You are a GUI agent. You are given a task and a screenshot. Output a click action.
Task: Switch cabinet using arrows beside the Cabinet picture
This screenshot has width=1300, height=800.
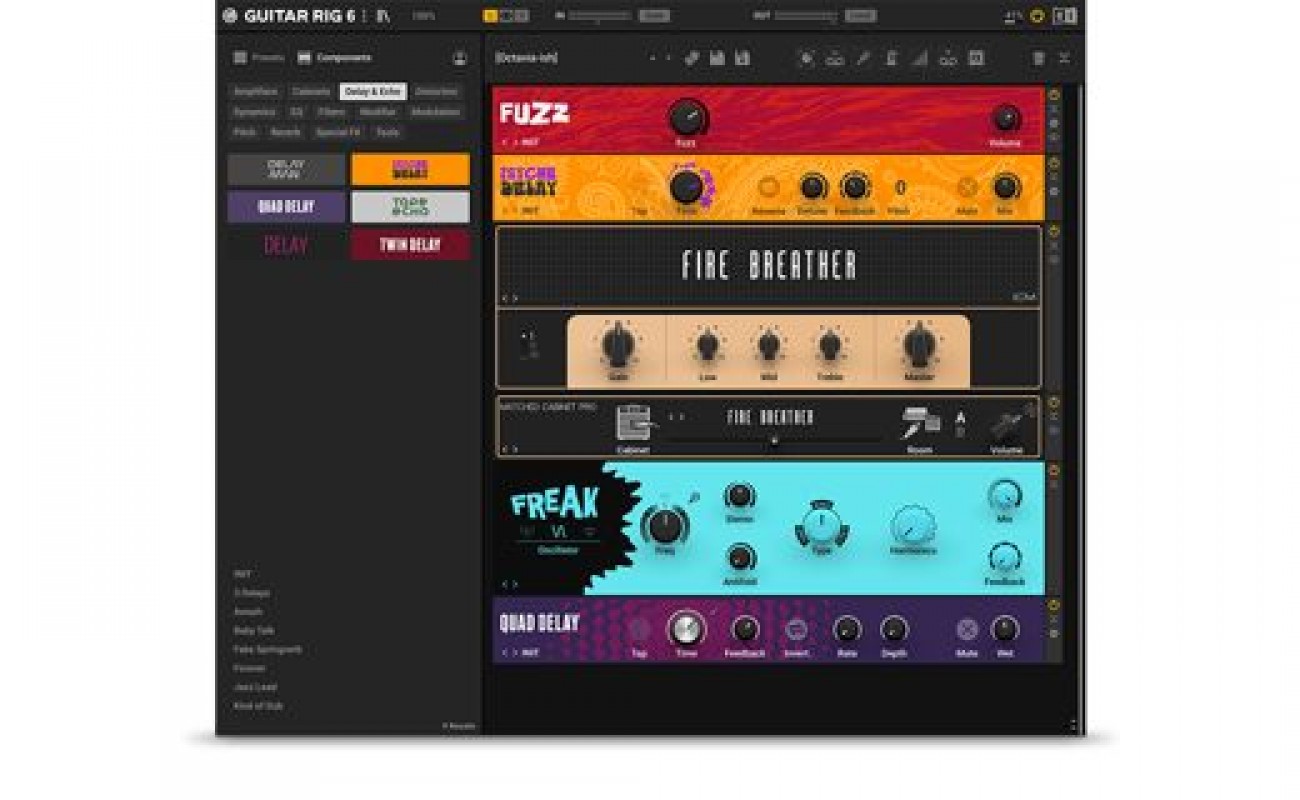[676, 417]
